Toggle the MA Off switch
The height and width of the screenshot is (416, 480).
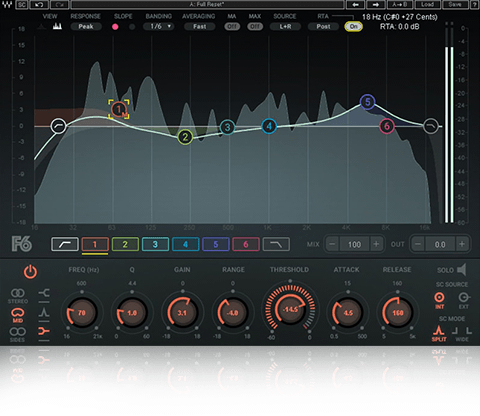[x=232, y=27]
